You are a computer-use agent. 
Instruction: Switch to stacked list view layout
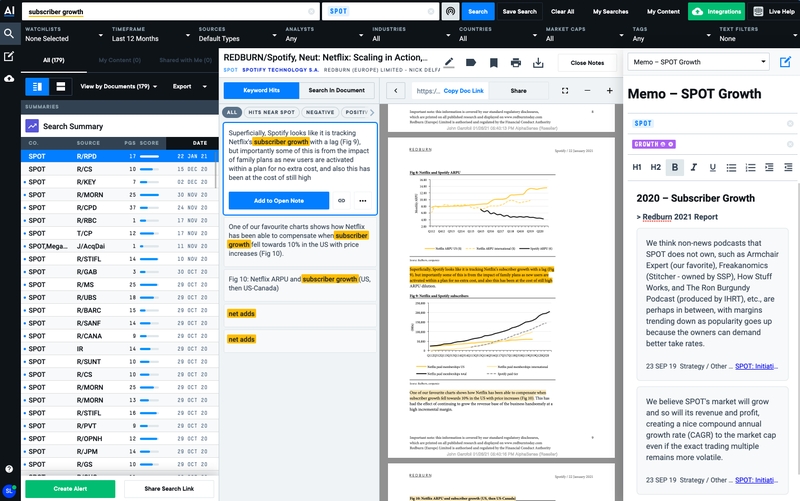click(x=61, y=87)
